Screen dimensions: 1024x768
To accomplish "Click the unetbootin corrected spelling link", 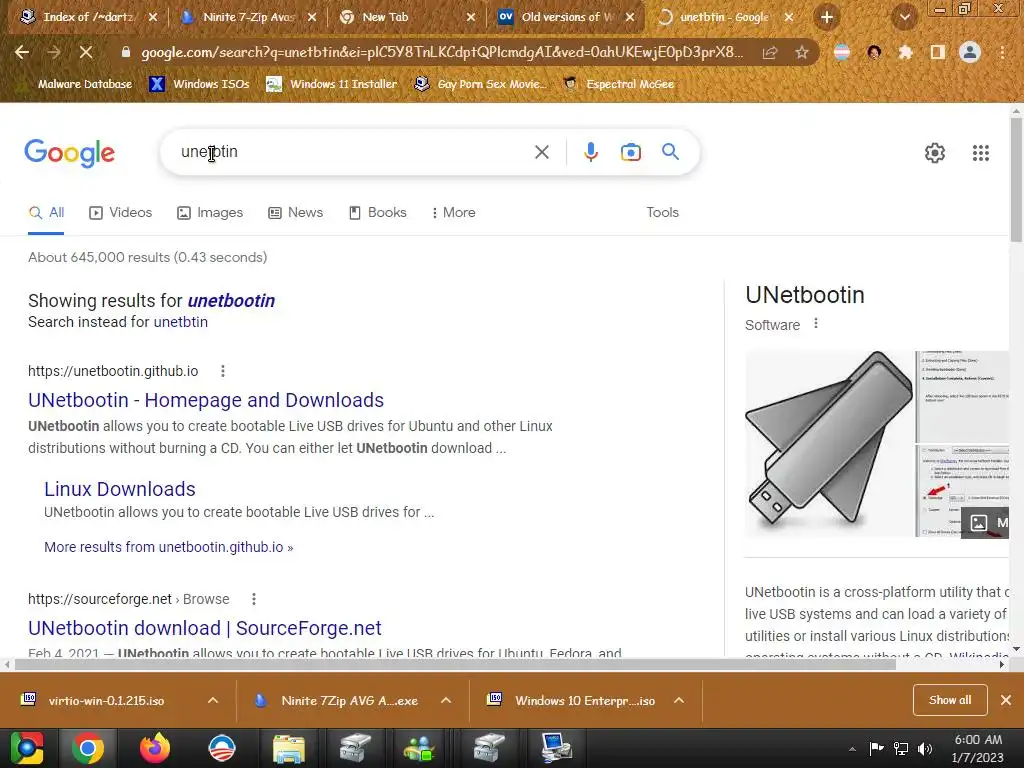I will pos(231,300).
